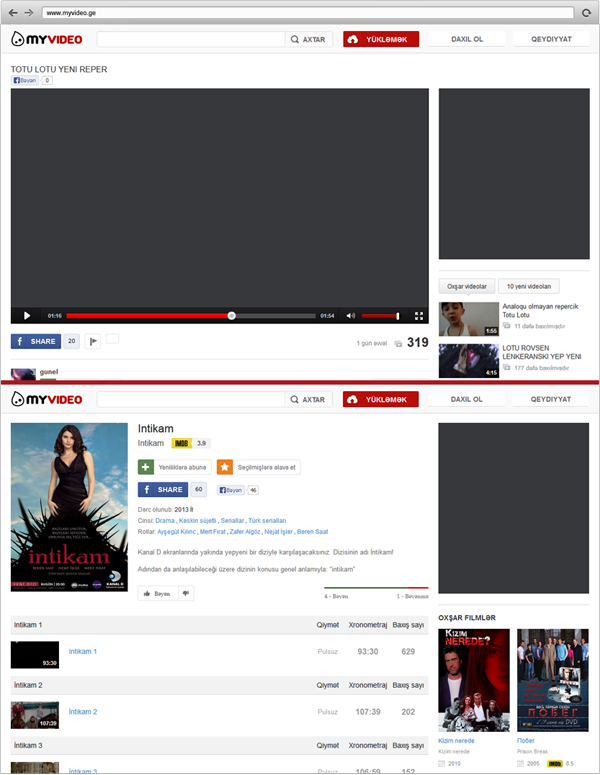The width and height of the screenshot is (600, 775).
Task: Click the browser reload icon
Action: [586, 12]
